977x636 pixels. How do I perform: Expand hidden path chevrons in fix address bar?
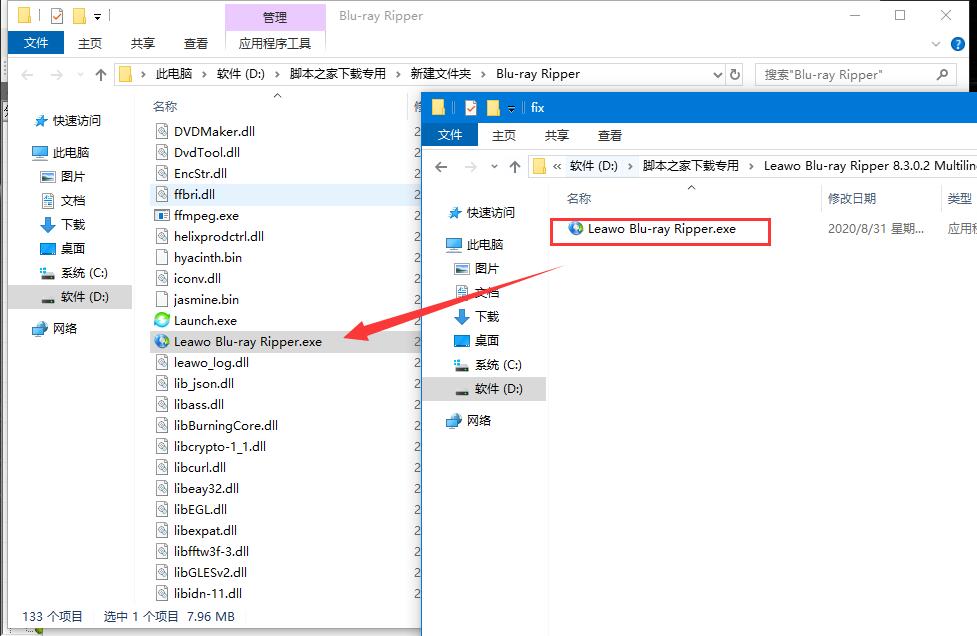tap(557, 166)
